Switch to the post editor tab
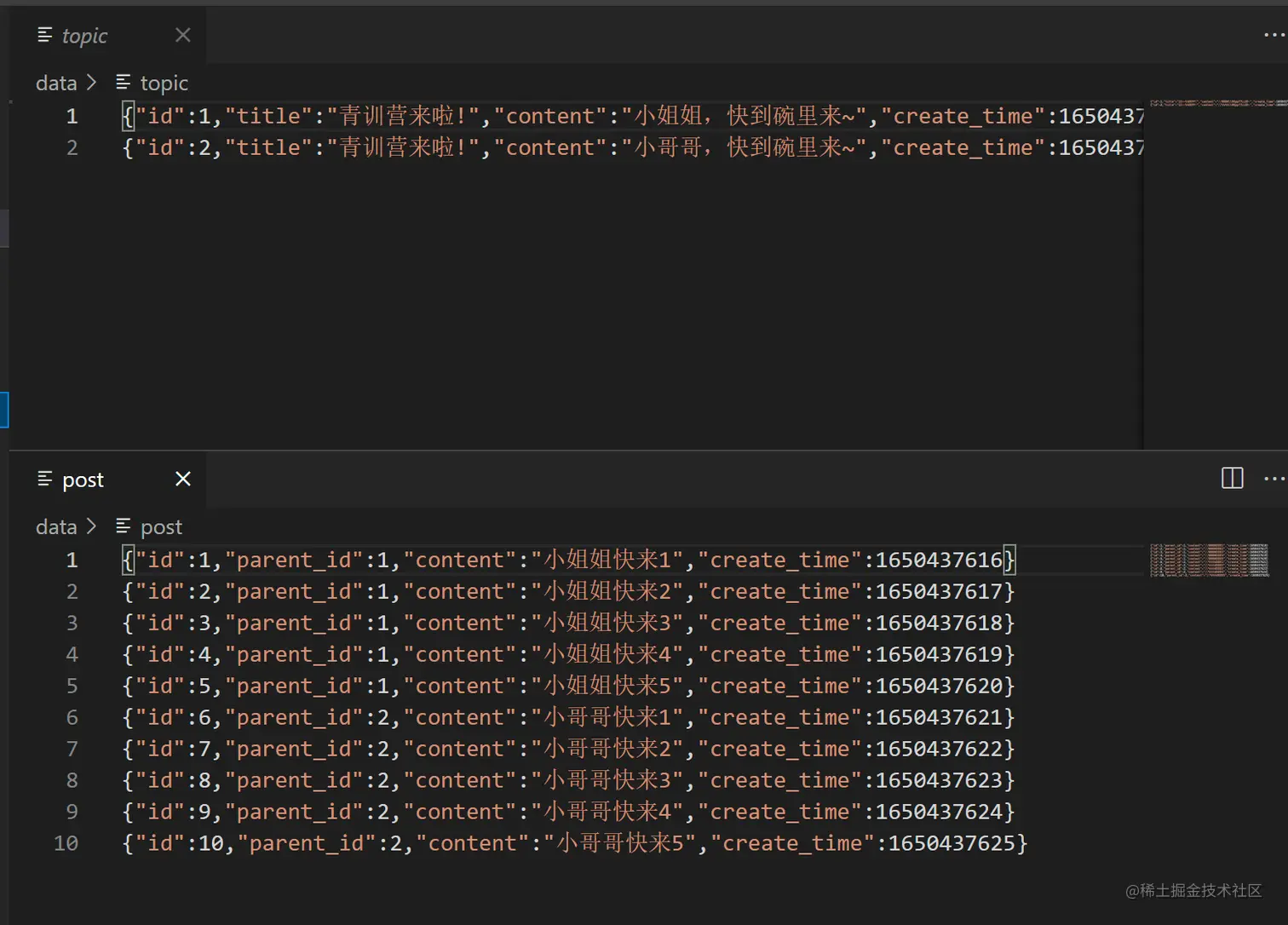The image size is (1288, 925). [107, 480]
